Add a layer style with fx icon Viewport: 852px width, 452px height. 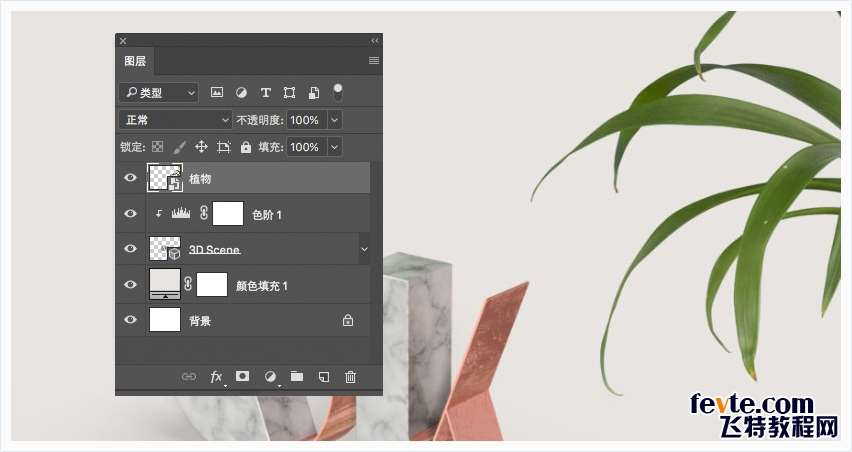pyautogui.click(x=216, y=376)
